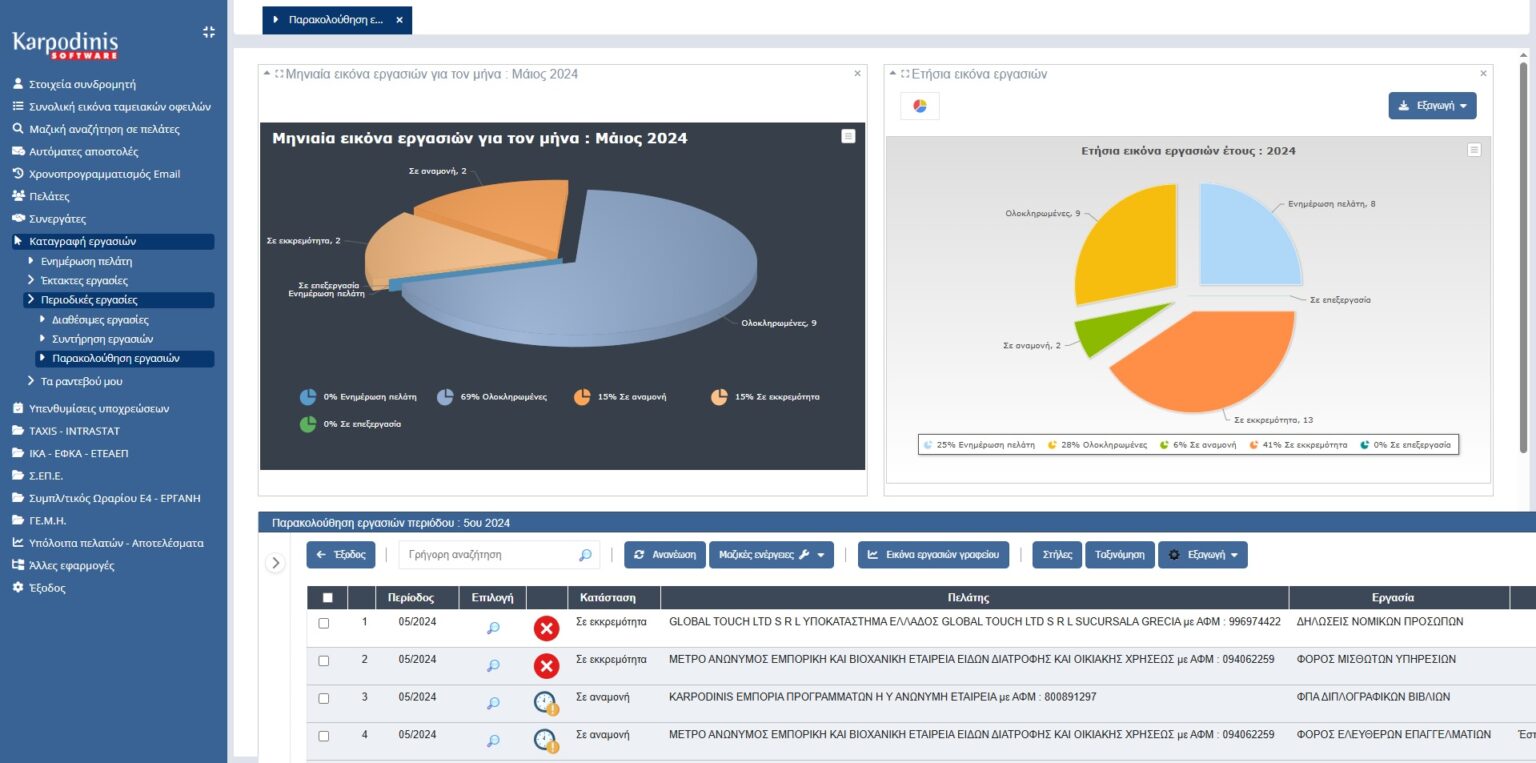Collapse the sidebar using the shrink icon
This screenshot has width=1536, height=763.
coord(208,32)
